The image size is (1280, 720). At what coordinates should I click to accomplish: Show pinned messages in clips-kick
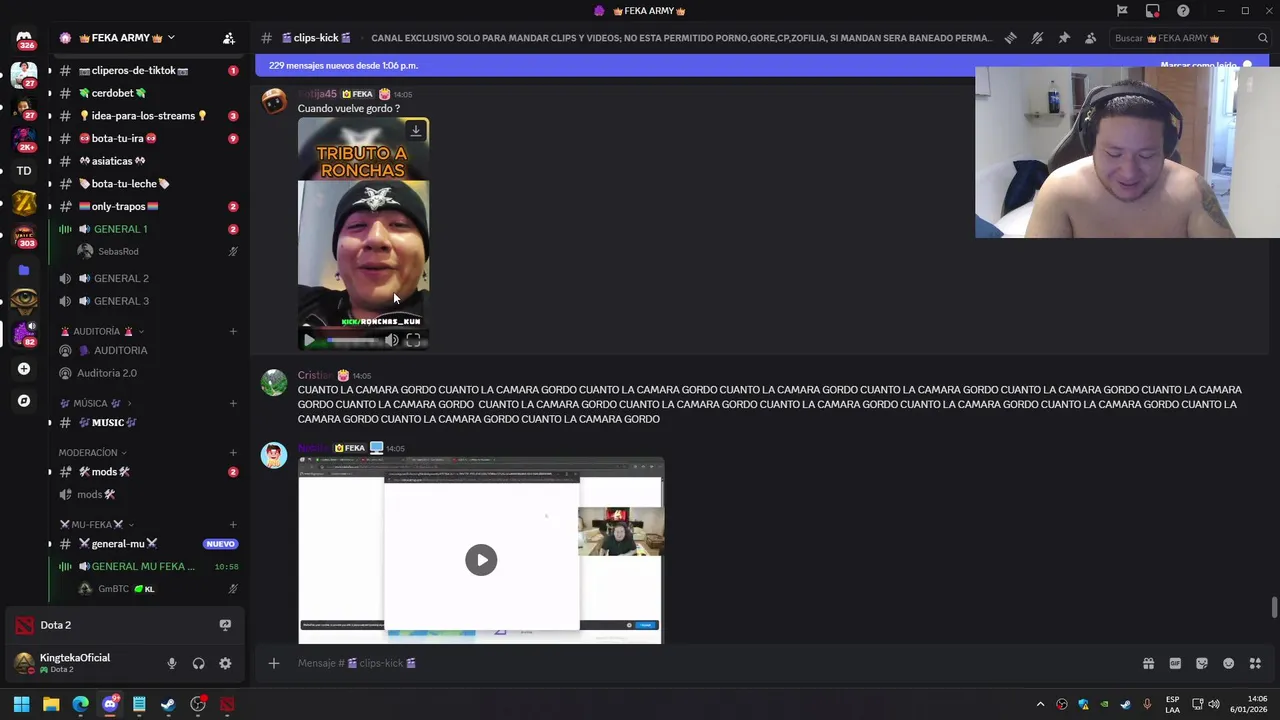click(x=1064, y=38)
